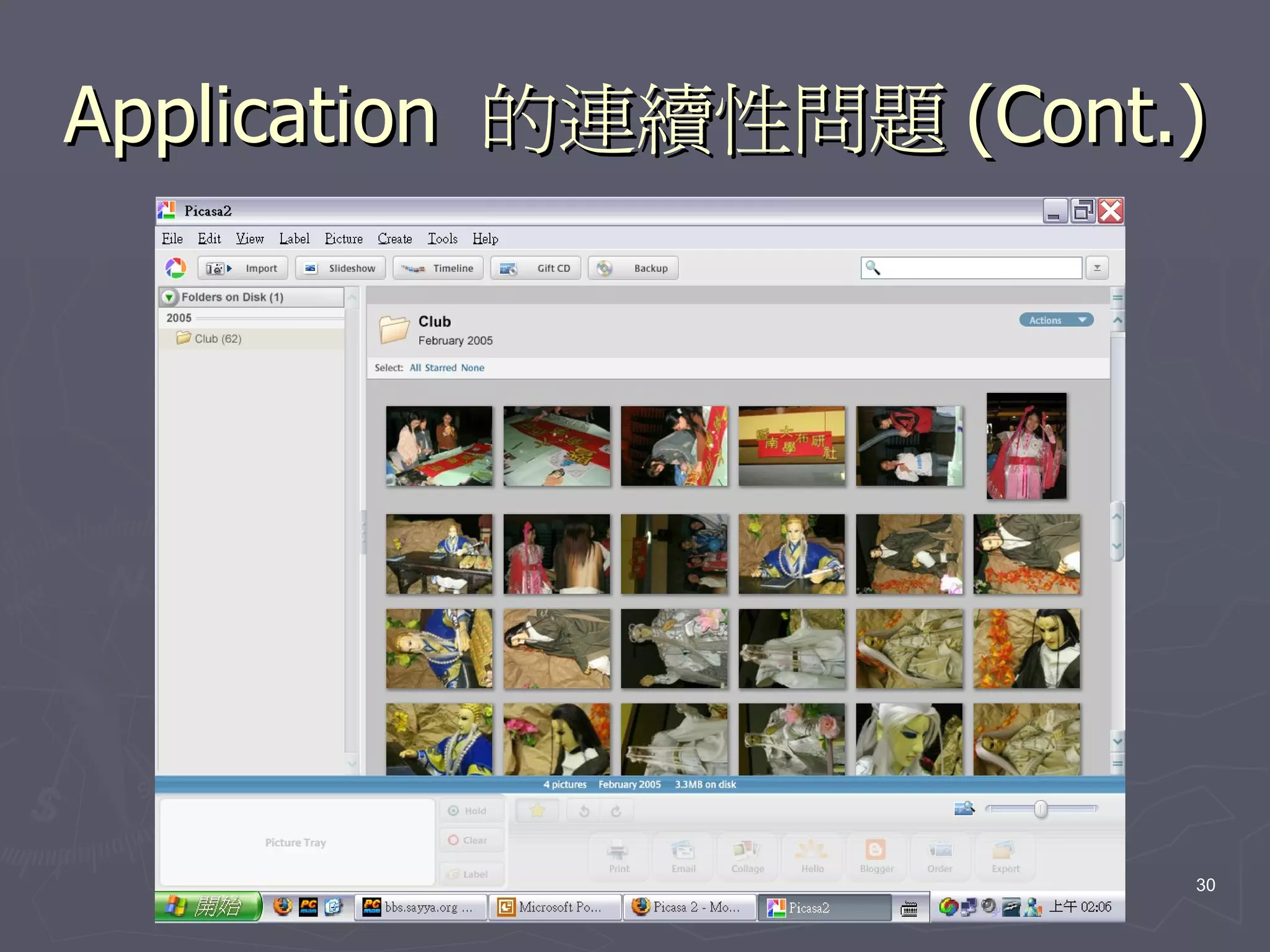Open the View menu

(249, 239)
